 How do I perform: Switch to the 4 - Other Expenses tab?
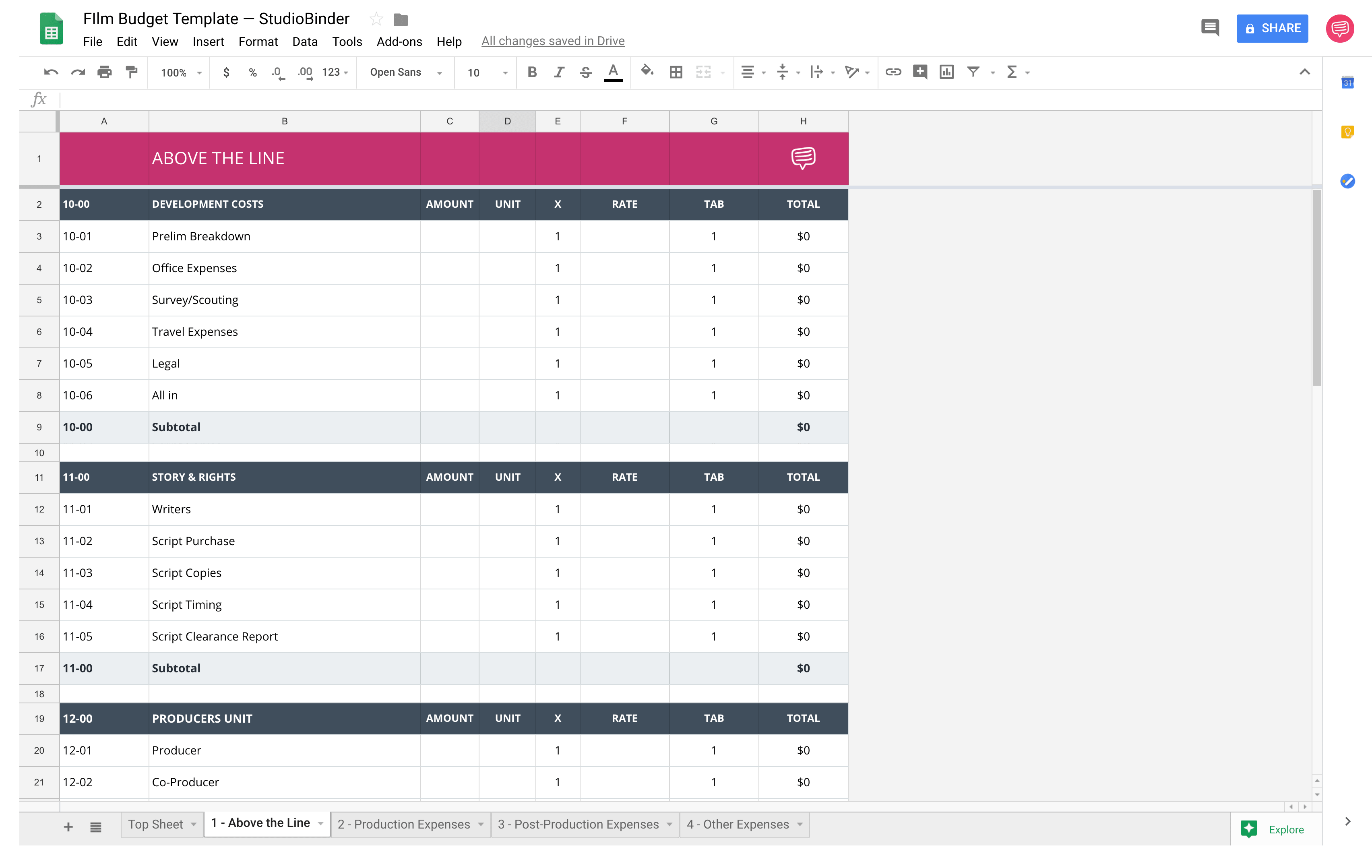[737, 824]
